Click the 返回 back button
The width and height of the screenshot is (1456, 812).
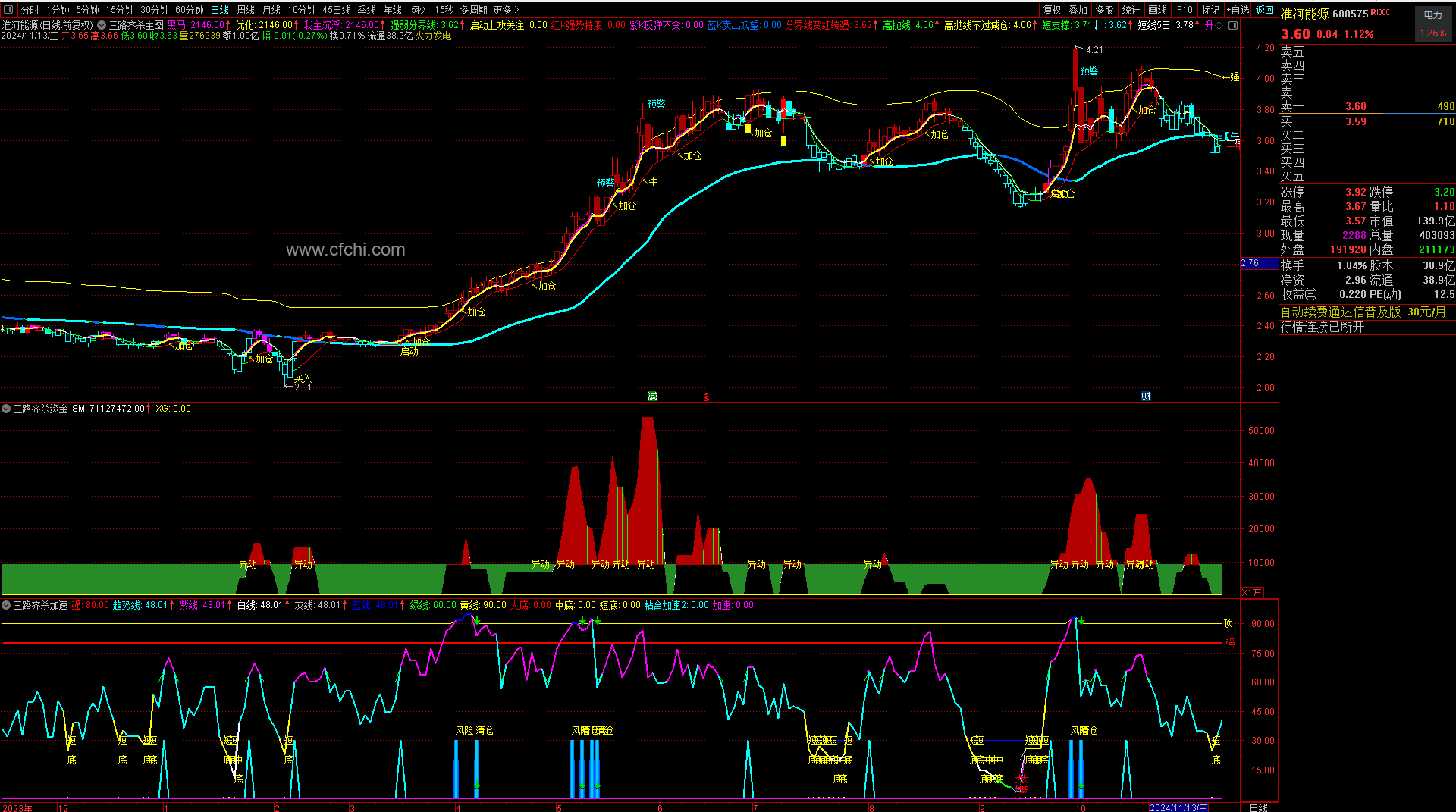tap(1265, 10)
